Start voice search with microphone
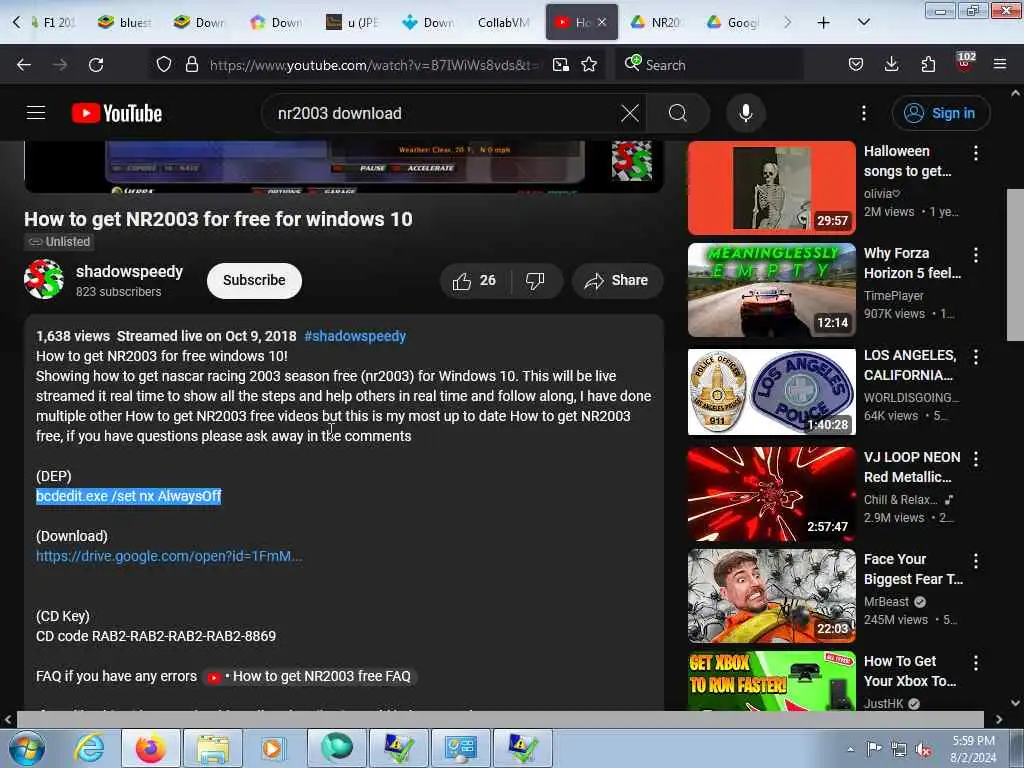The width and height of the screenshot is (1024, 768). coord(746,113)
